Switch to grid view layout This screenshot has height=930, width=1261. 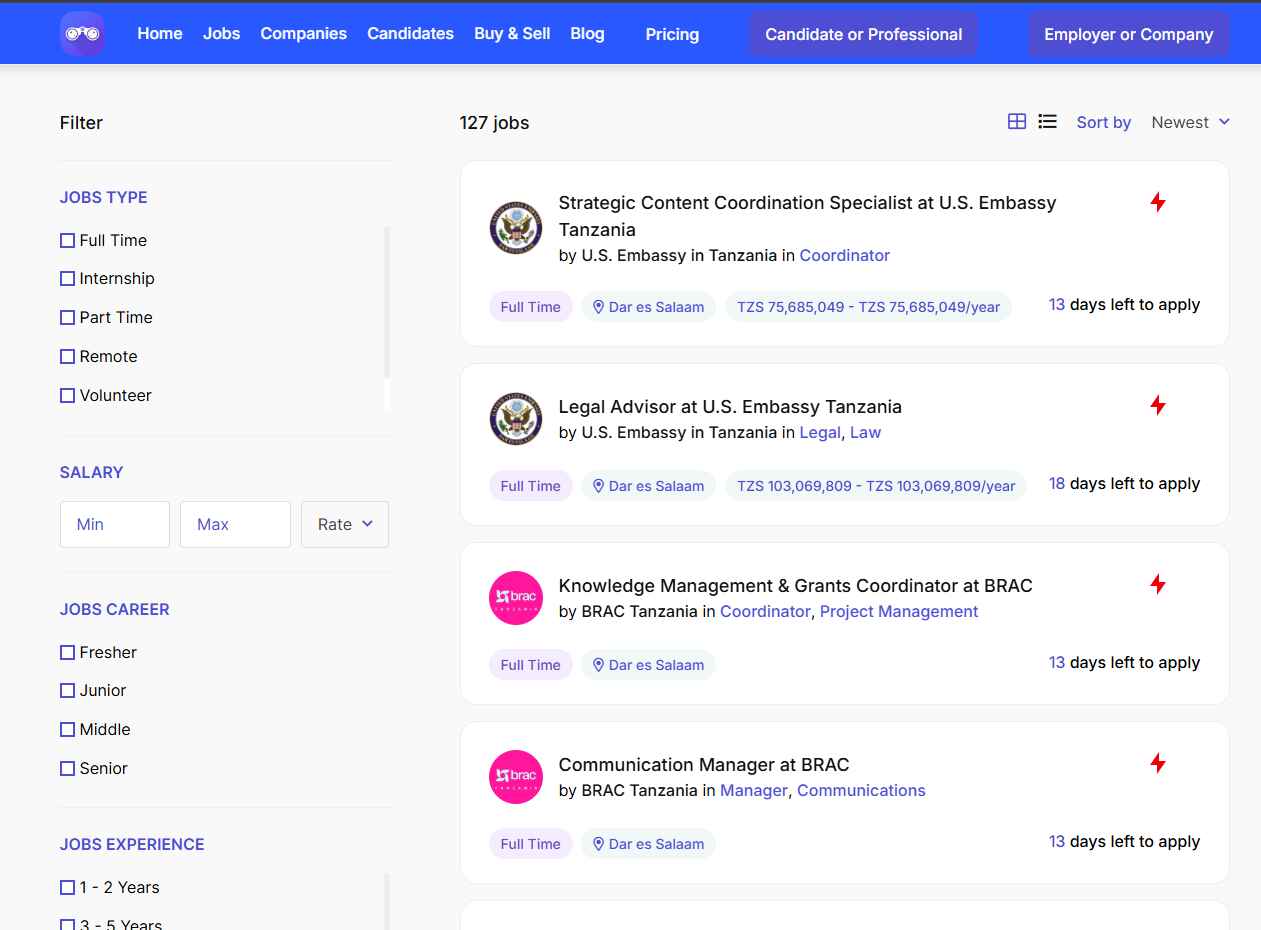click(x=1017, y=122)
